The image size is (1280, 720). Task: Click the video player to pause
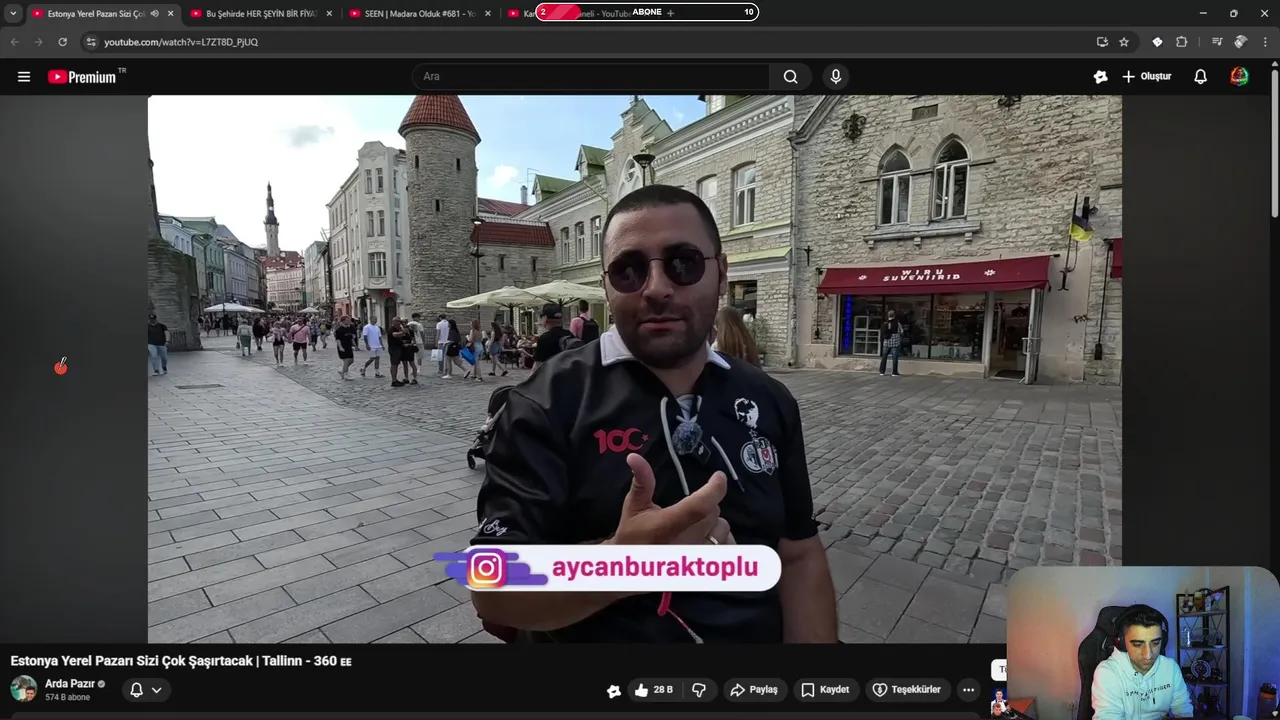tap(634, 368)
